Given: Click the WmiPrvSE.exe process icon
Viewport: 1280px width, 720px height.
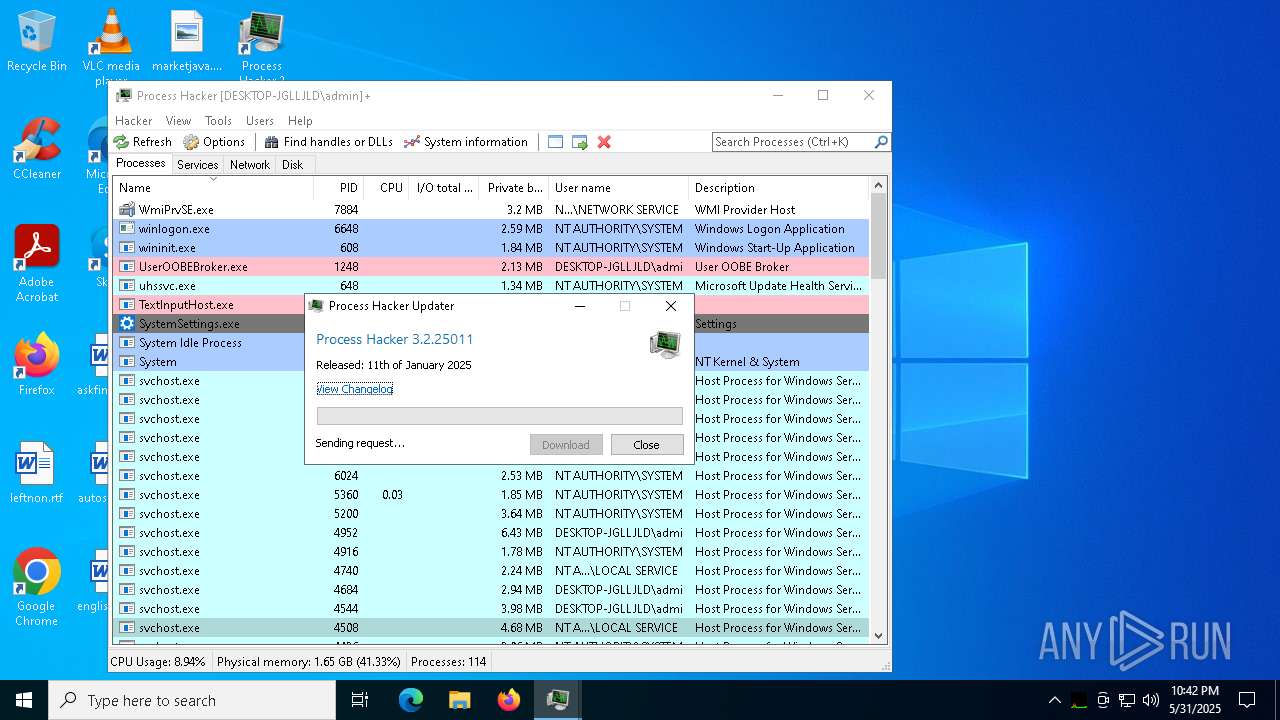Looking at the screenshot, I should click(127, 210).
